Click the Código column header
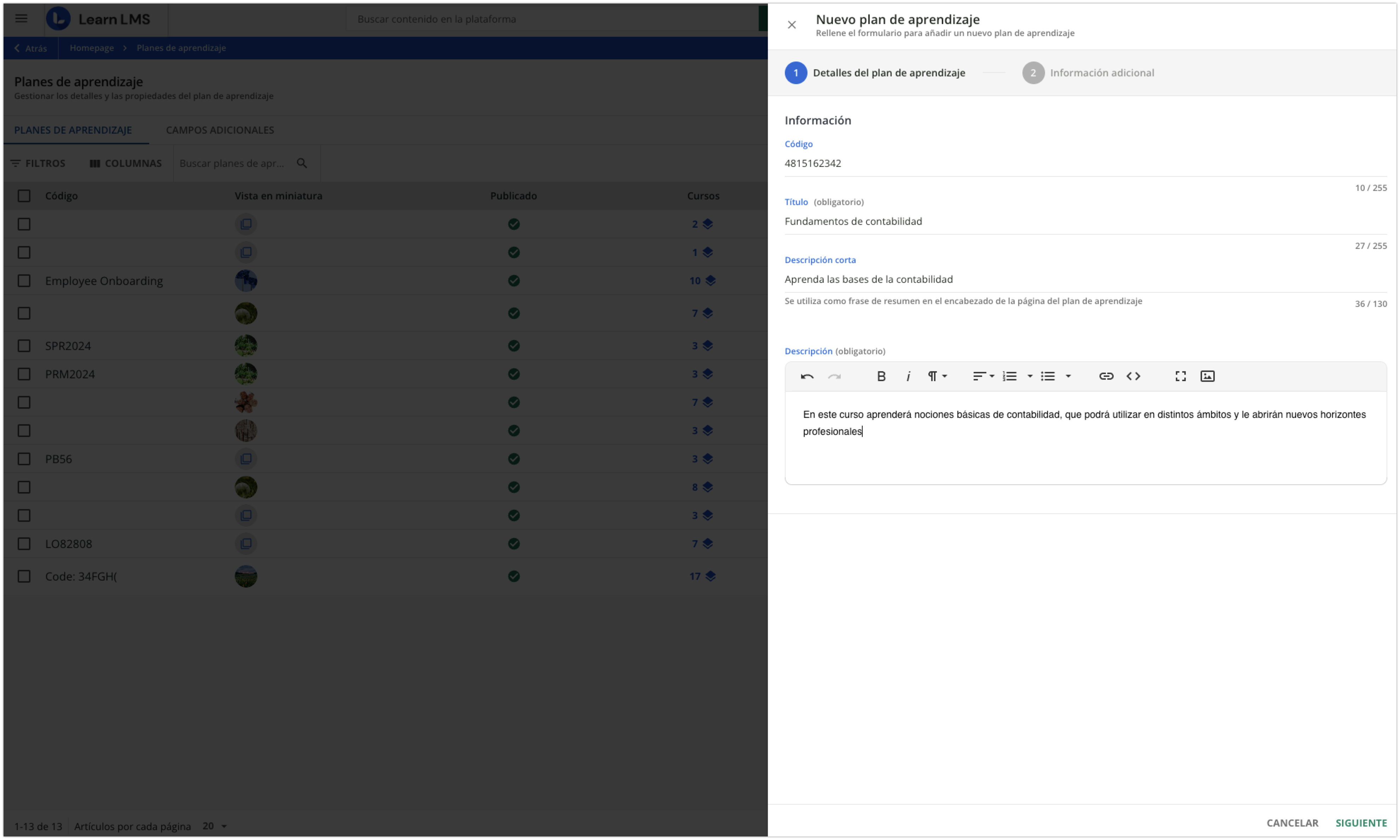Viewport: 1400px width, 840px height. tap(62, 196)
